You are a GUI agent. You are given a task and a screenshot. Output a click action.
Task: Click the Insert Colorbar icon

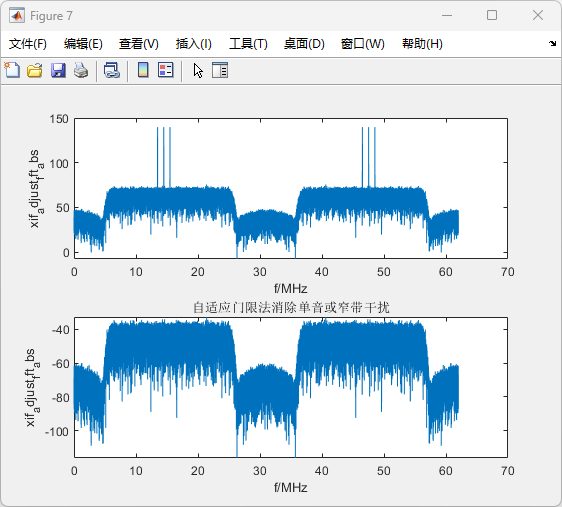click(143, 70)
